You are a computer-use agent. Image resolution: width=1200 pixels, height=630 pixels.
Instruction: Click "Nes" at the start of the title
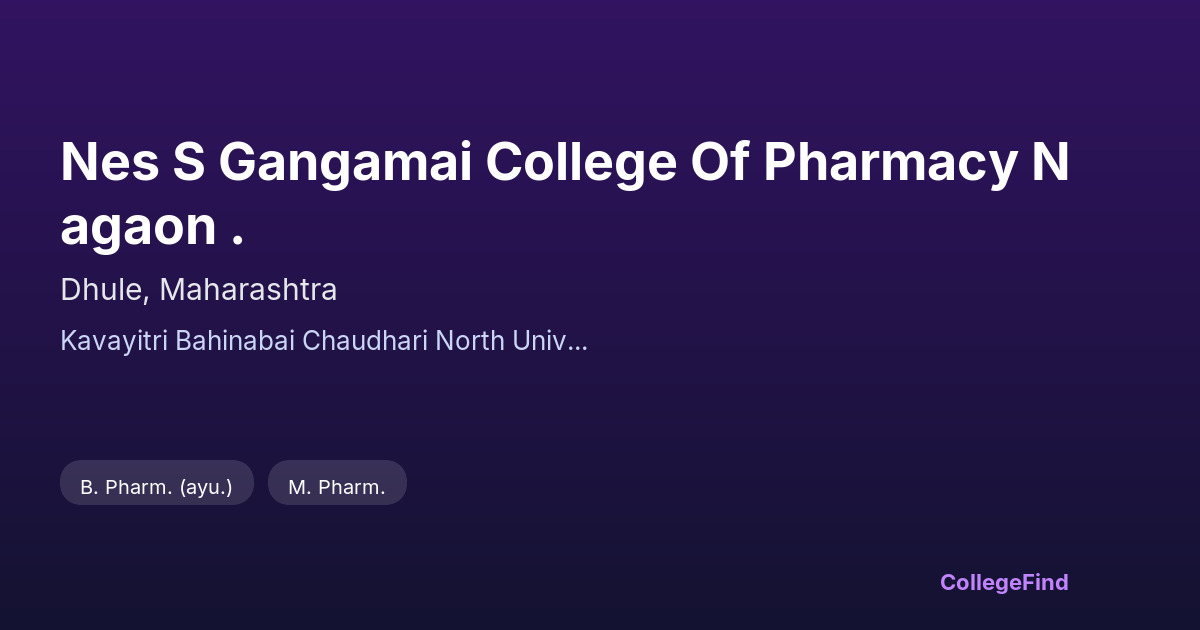pos(109,162)
